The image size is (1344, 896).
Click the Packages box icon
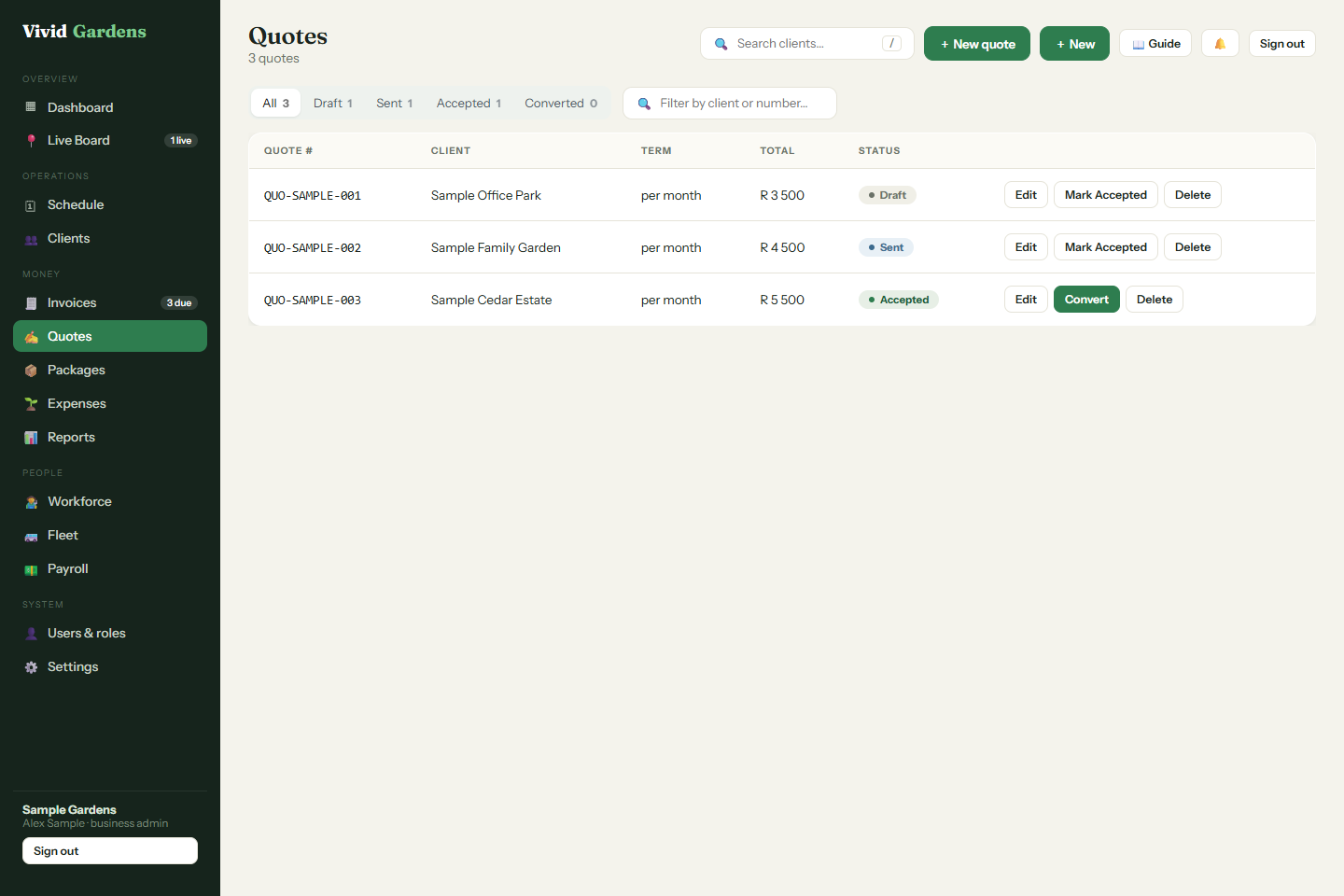[x=31, y=371]
